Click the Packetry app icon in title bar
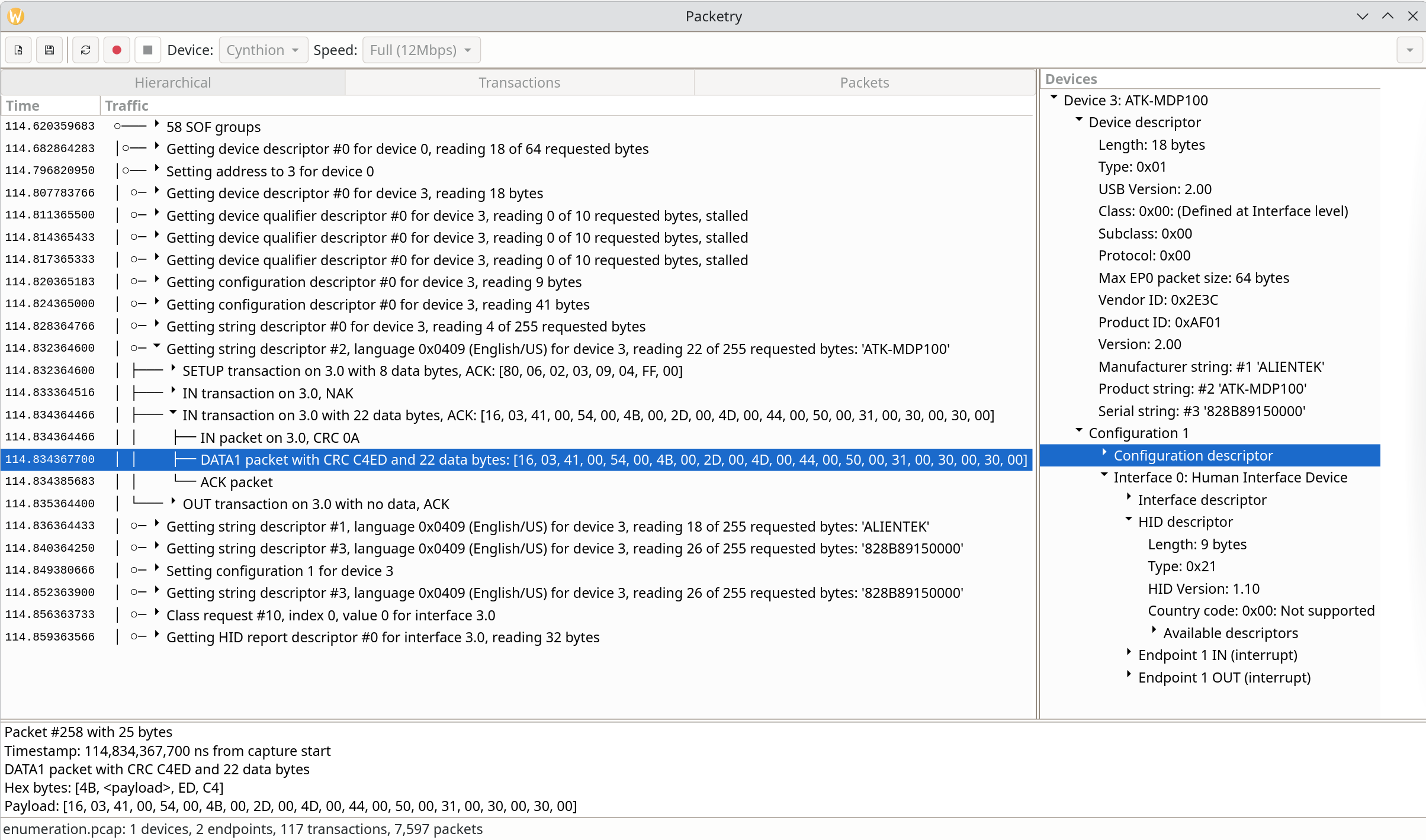Viewport: 1426px width, 840px height. point(16,16)
